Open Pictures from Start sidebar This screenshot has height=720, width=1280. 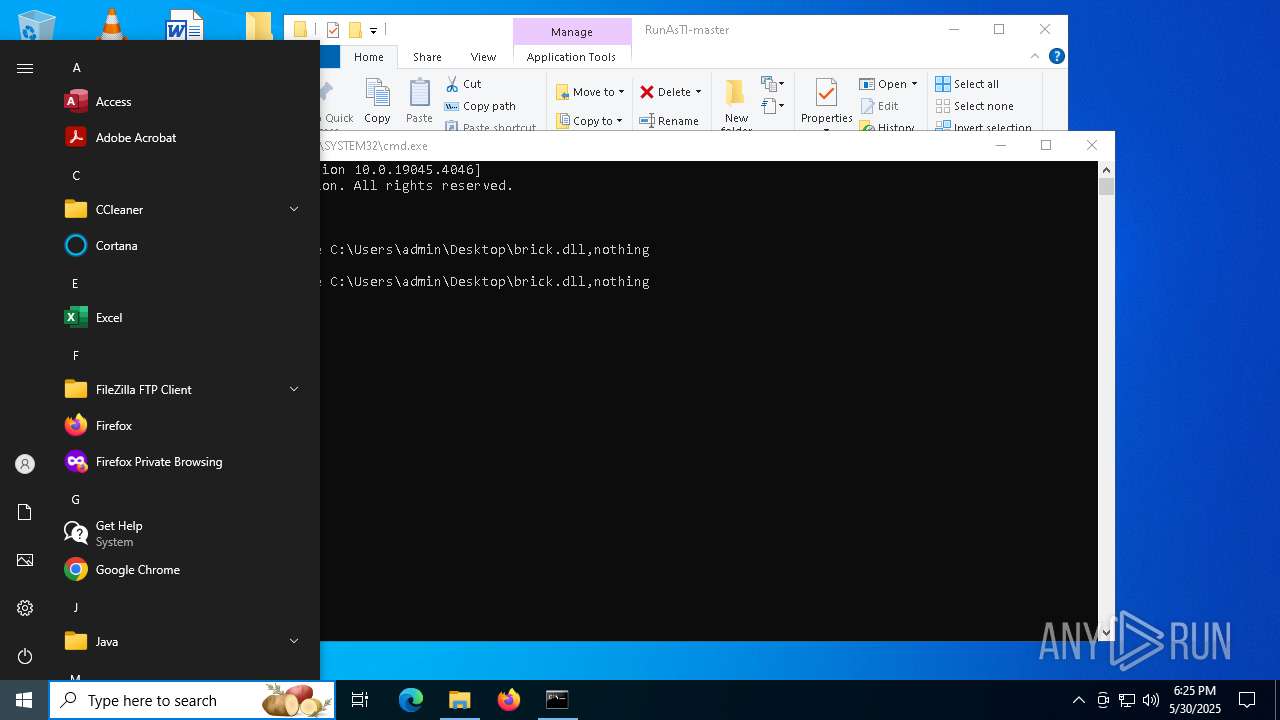[x=25, y=560]
